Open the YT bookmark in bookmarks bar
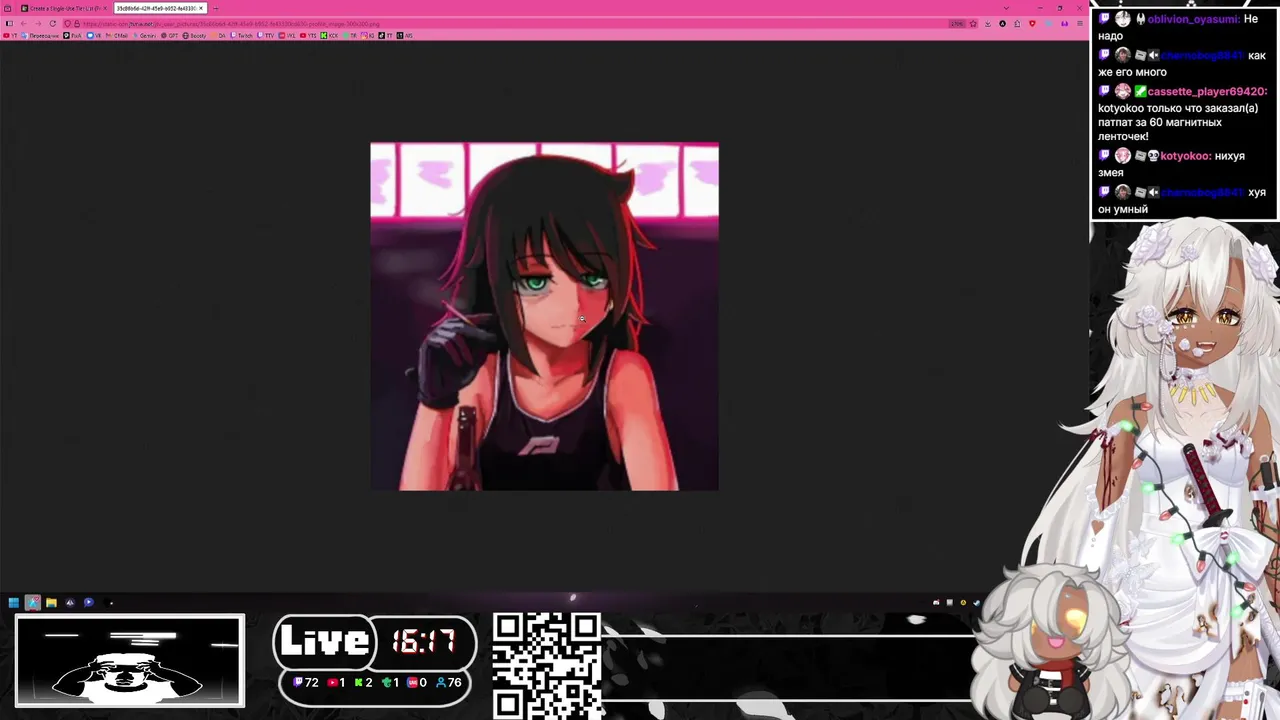 (10, 35)
